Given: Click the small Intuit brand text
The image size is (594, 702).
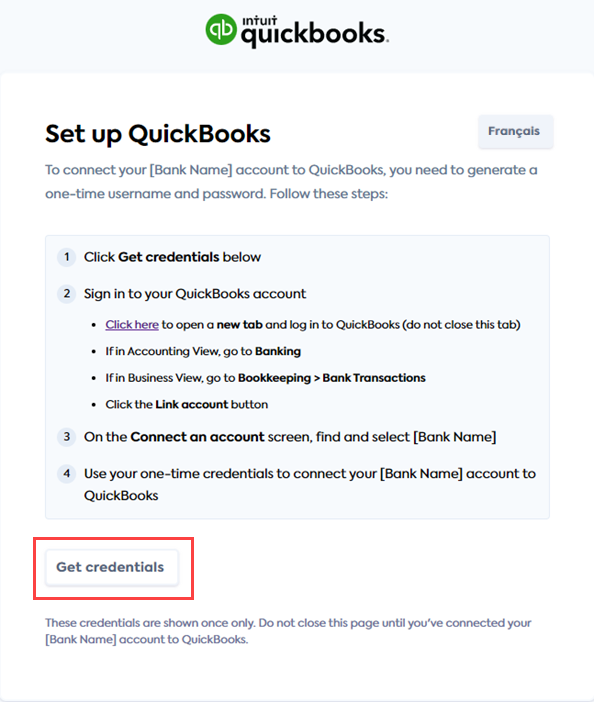Looking at the screenshot, I should tap(260, 21).
